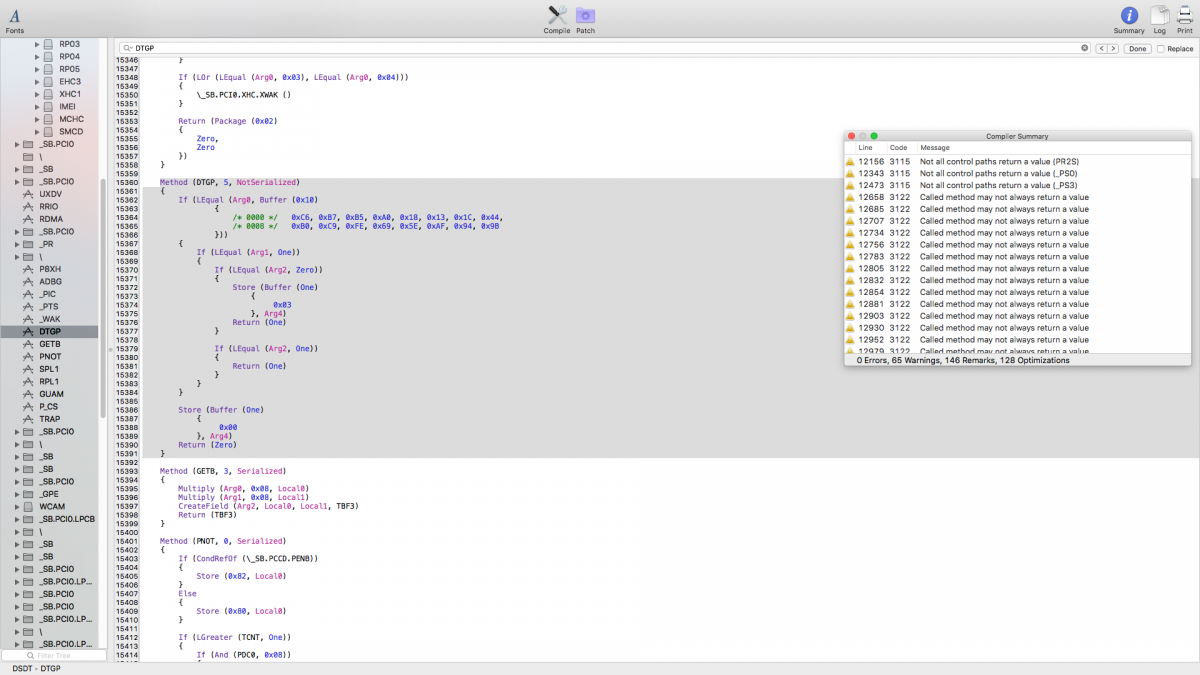The height and width of the screenshot is (675, 1200).
Task: Select the RDMA method in tree
Action: click(x=50, y=219)
